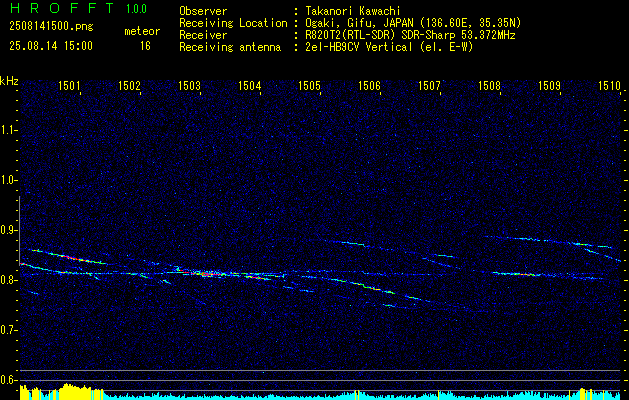Click the kHz axis unit label
629x400 pixels.
pos(9,81)
